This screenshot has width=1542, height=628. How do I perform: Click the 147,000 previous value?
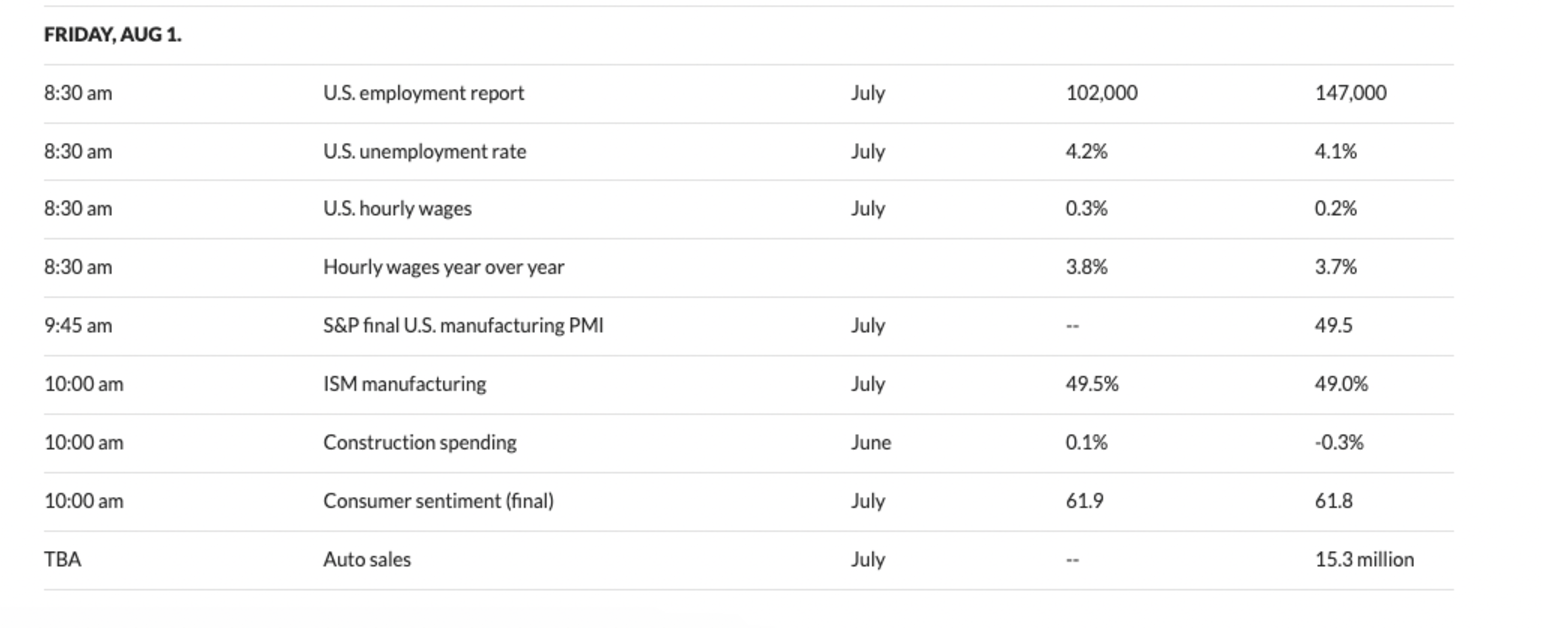click(1350, 93)
